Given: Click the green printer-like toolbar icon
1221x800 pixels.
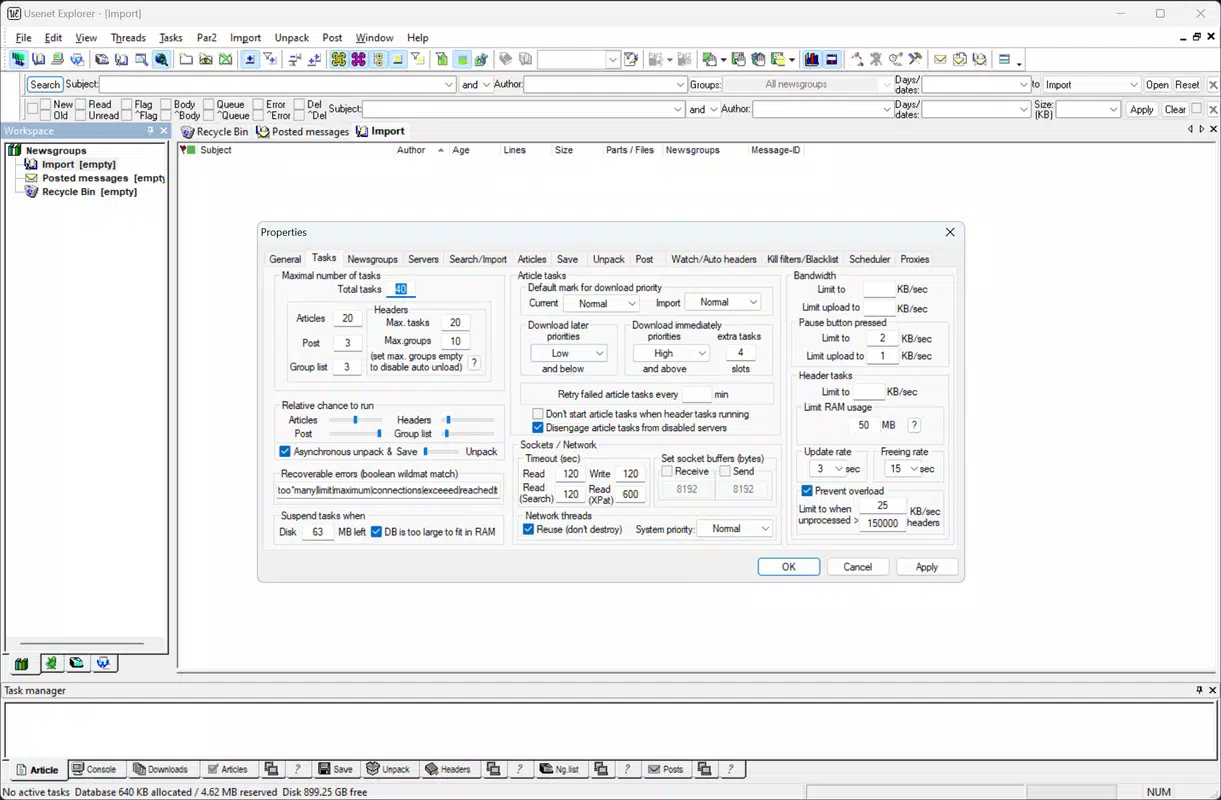Looking at the screenshot, I should 58,60.
